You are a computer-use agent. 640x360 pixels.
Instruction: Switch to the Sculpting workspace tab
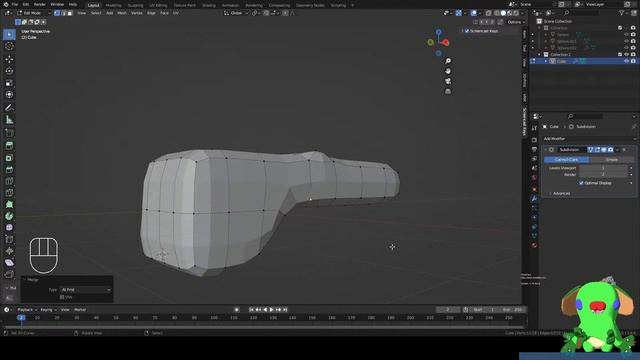tap(135, 5)
